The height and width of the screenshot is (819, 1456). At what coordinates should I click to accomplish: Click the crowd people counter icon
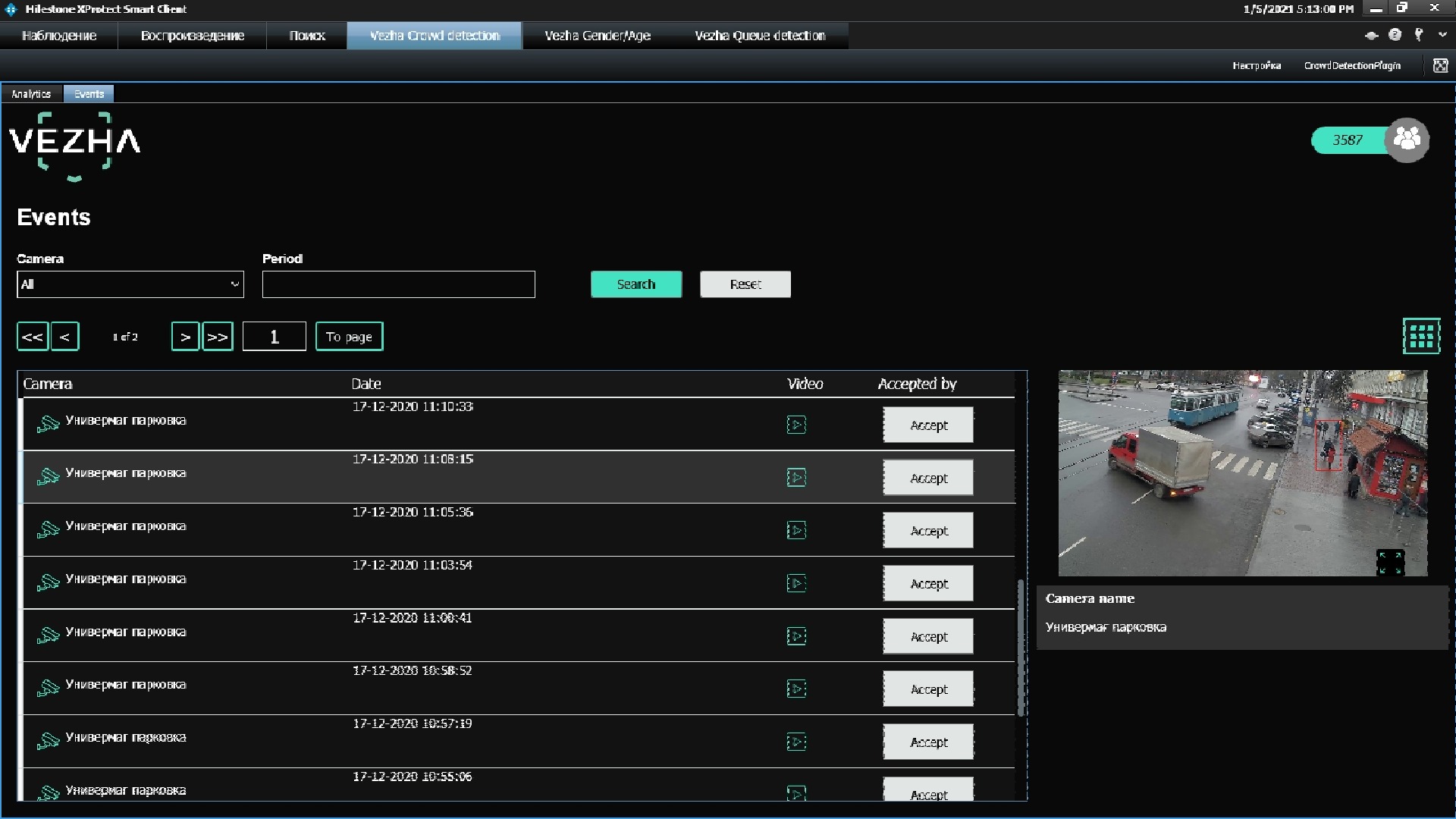click(x=1407, y=140)
